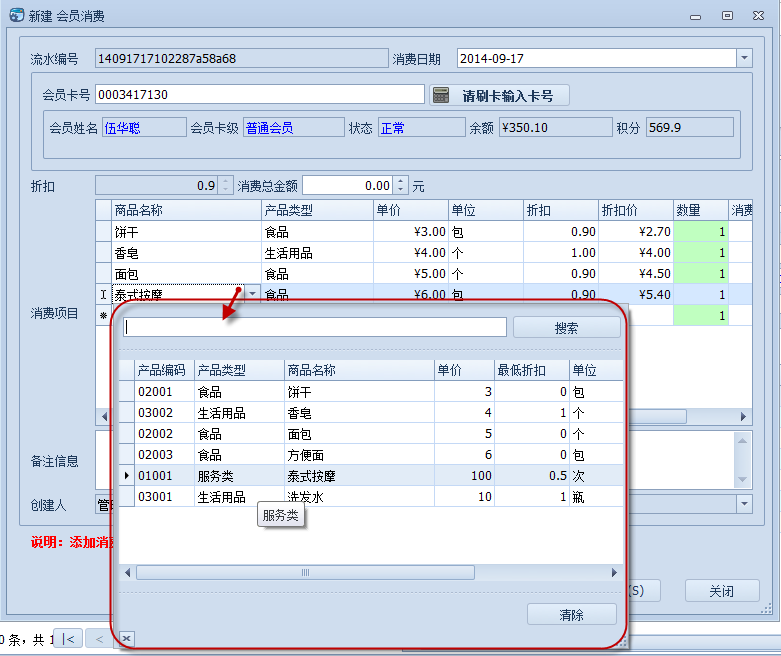Click the app icon in title bar
This screenshot has height=656, width=781.
(16, 15)
